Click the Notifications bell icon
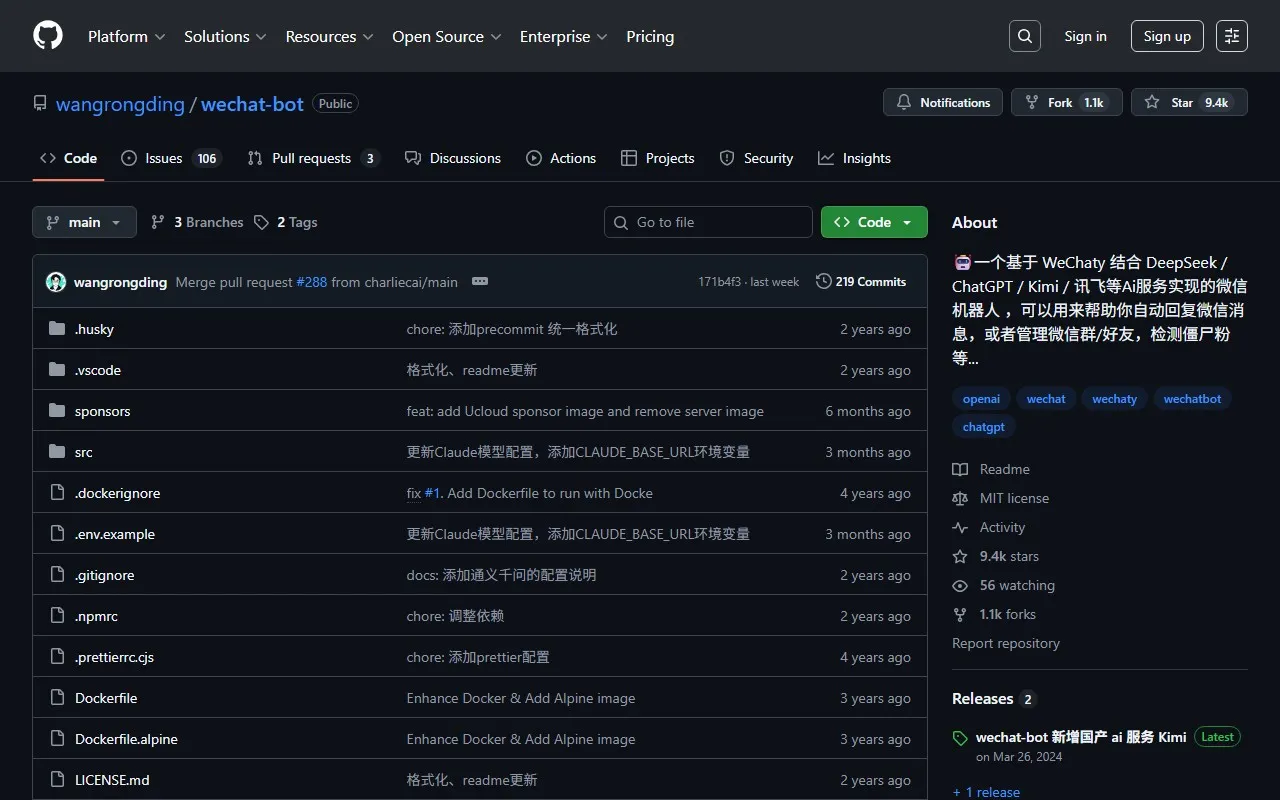 (903, 101)
